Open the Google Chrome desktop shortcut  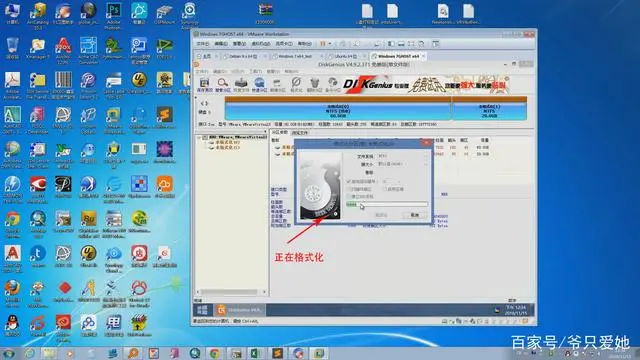[12, 224]
